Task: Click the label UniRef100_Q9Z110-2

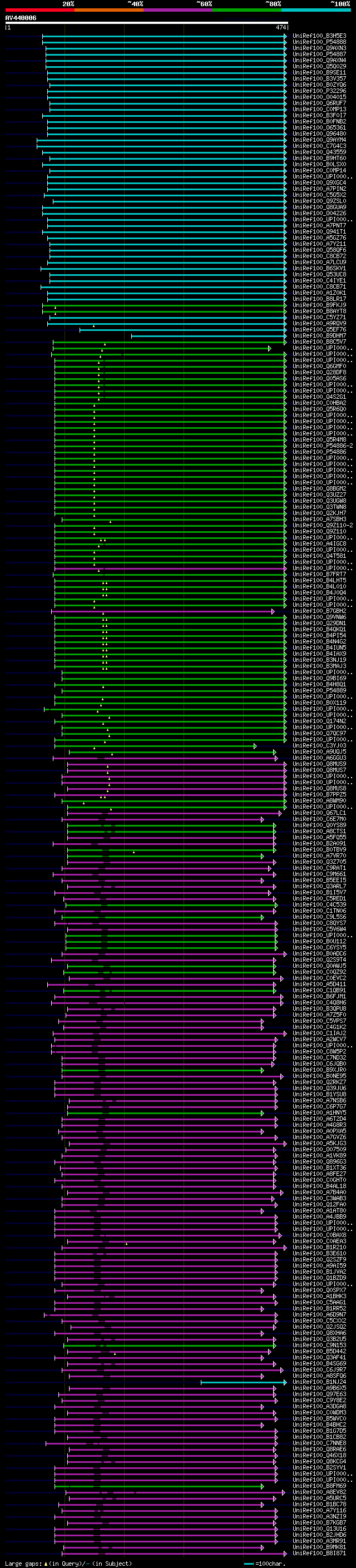Action: pos(323,525)
